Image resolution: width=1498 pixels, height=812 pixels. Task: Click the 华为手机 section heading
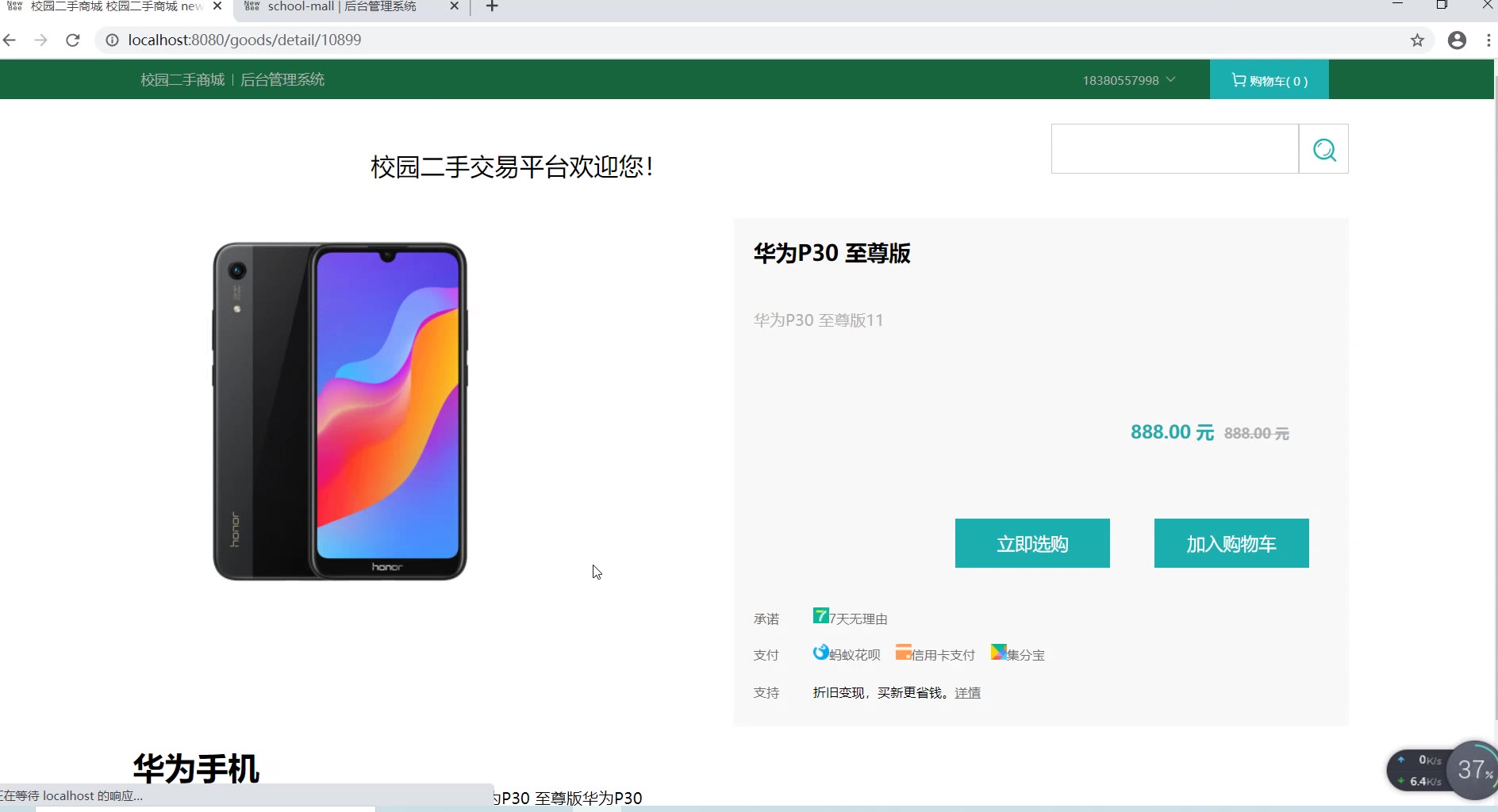[x=196, y=768]
